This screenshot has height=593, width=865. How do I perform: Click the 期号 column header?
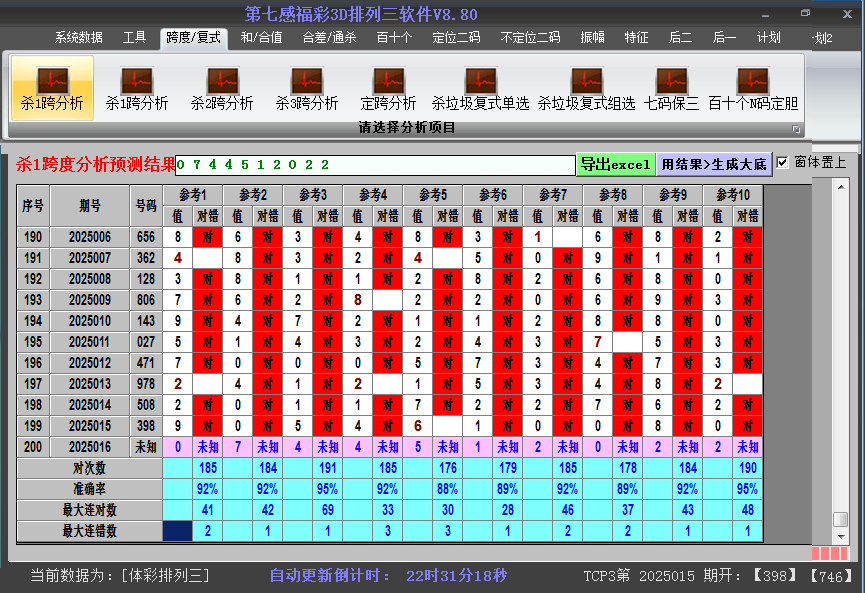click(x=90, y=206)
